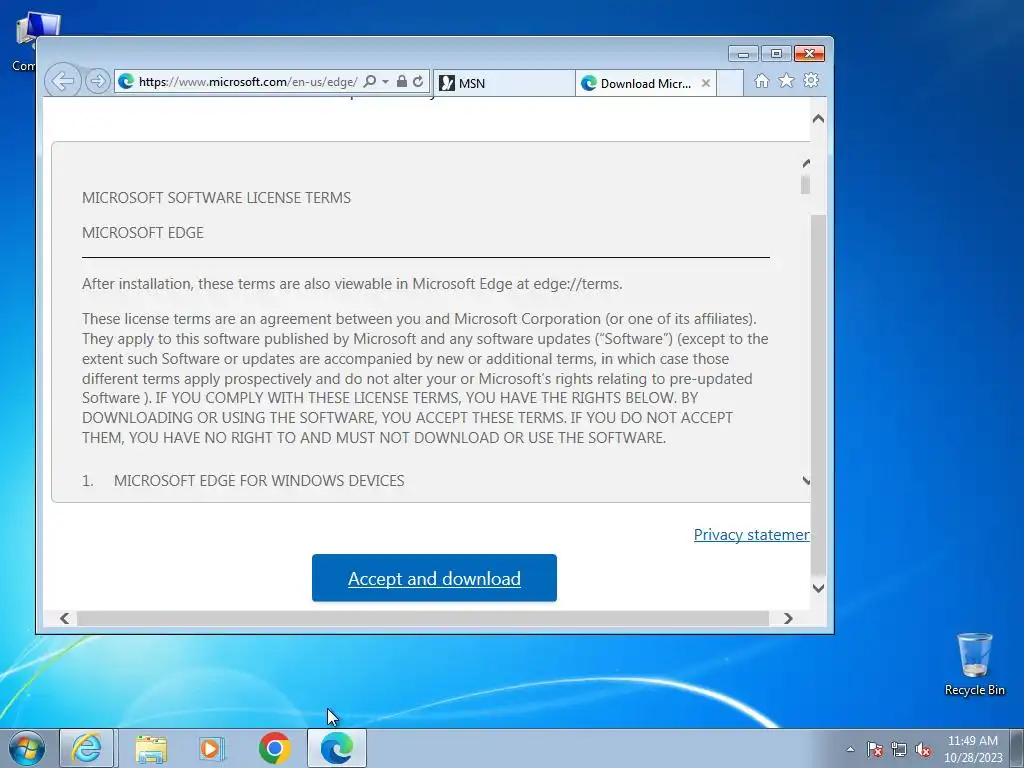Viewport: 1024px width, 768px height.
Task: Open a new tab with blank tab button
Action: tap(730, 83)
